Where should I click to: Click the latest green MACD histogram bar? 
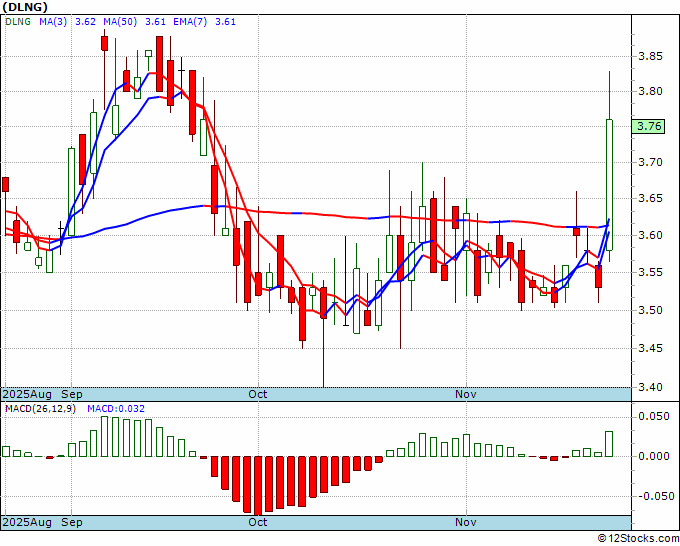[x=609, y=444]
